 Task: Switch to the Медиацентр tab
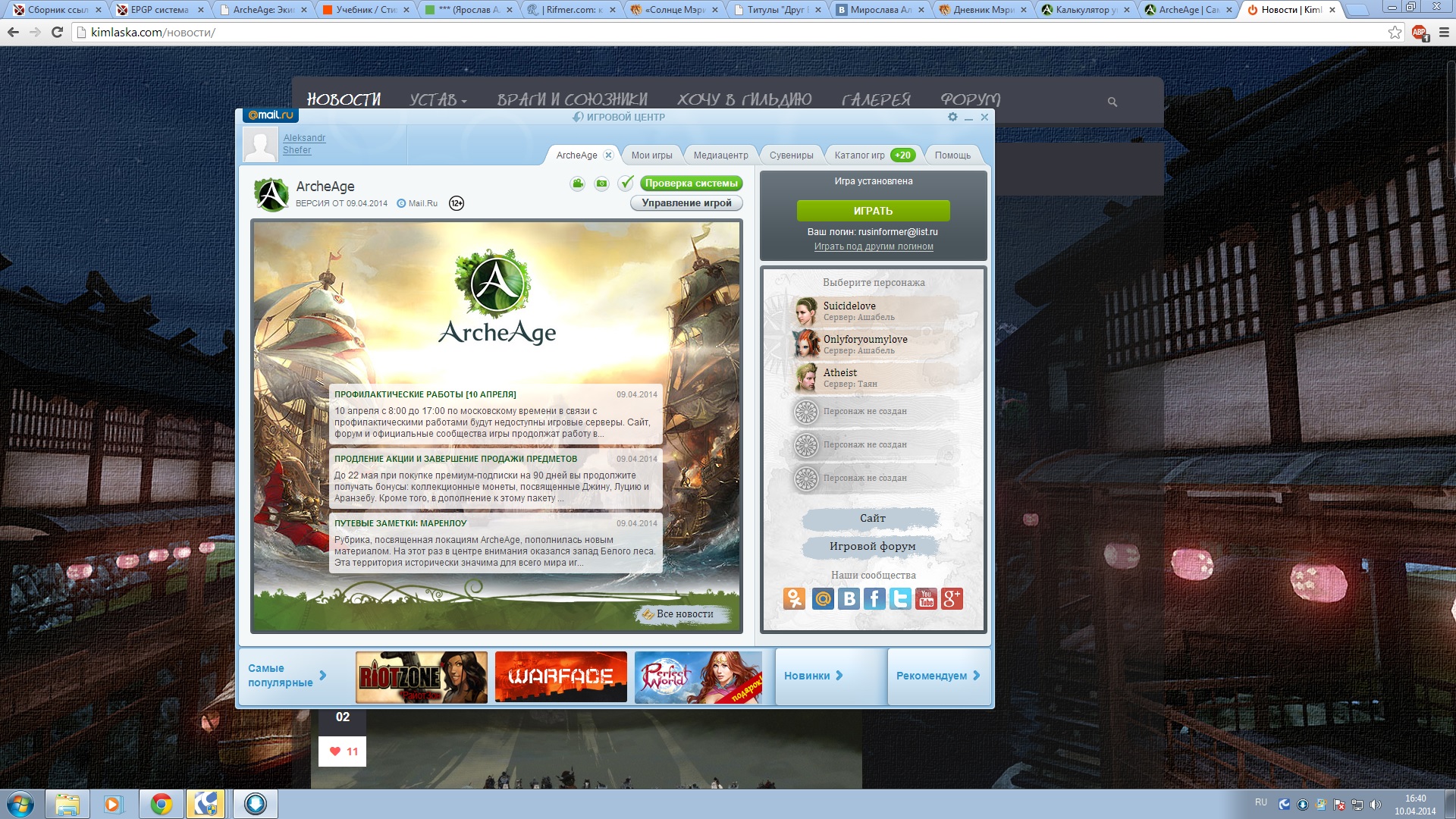[720, 155]
